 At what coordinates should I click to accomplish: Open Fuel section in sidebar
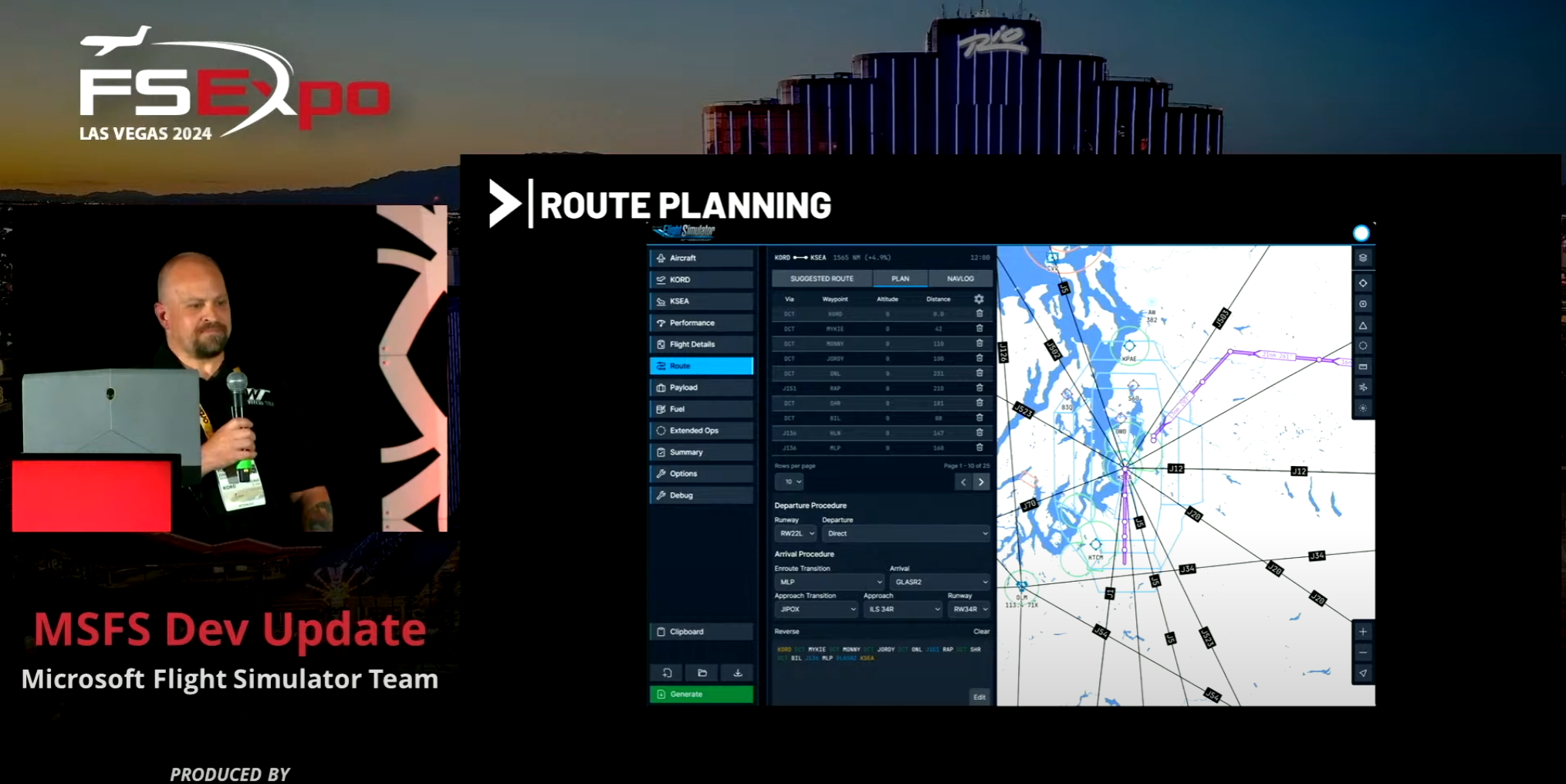point(702,409)
